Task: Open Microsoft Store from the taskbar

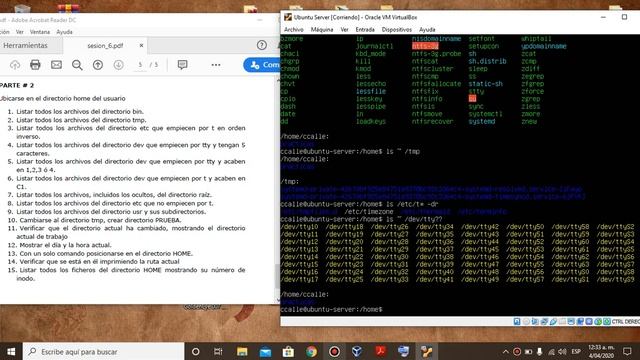Action: pos(288,351)
